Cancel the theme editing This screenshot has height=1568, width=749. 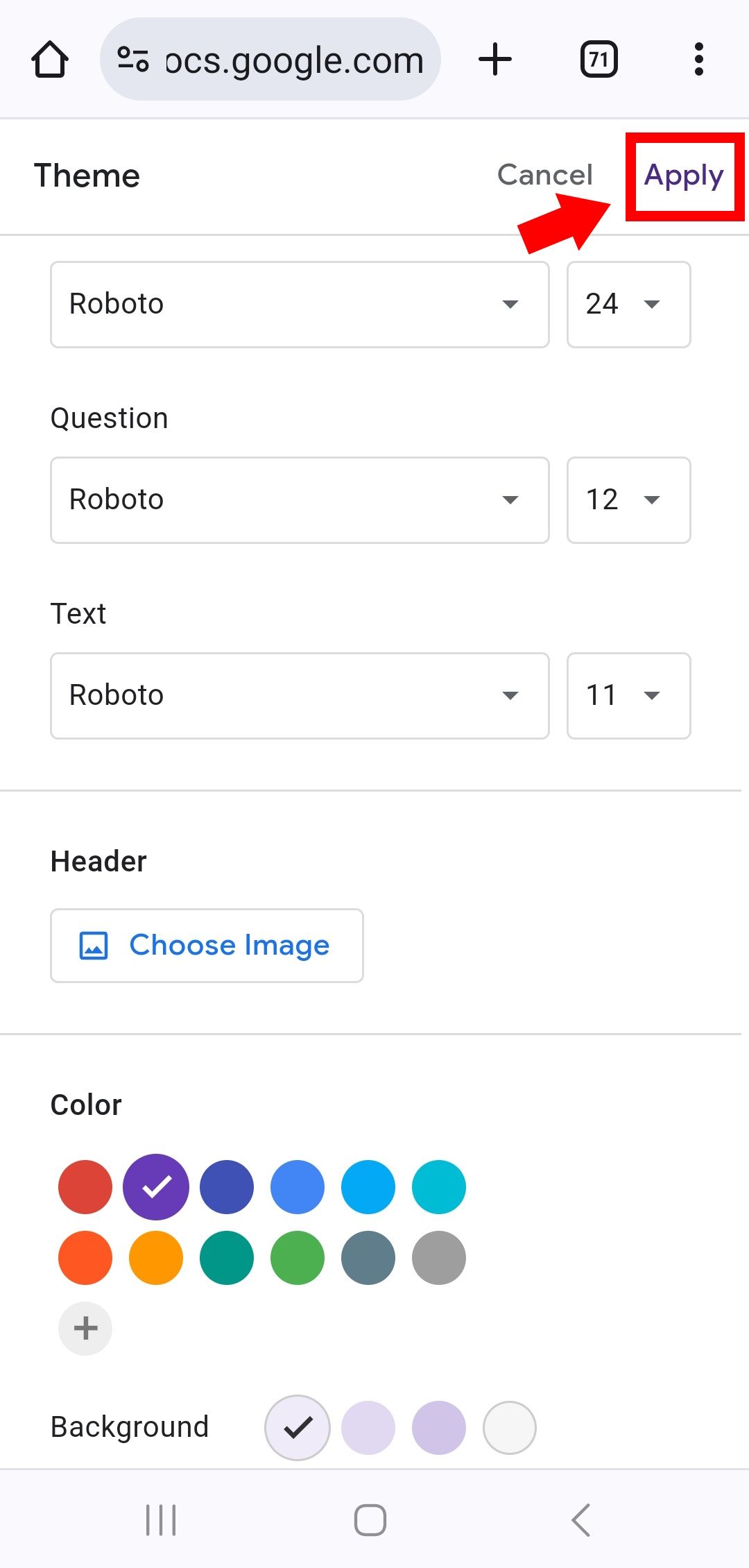tap(544, 175)
